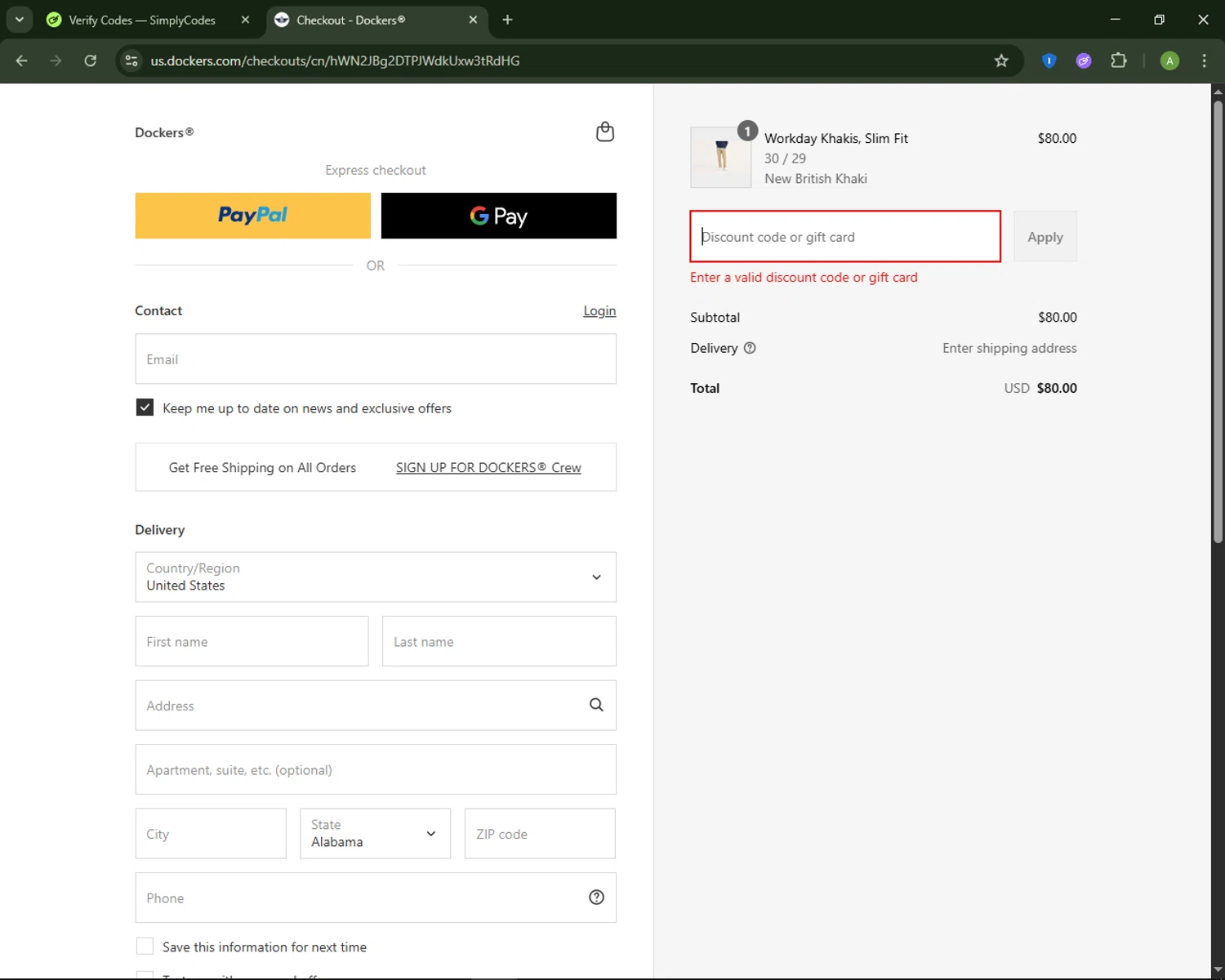Viewport: 1225px width, 980px height.
Task: Pay with the PayPal express button
Action: coord(252,216)
